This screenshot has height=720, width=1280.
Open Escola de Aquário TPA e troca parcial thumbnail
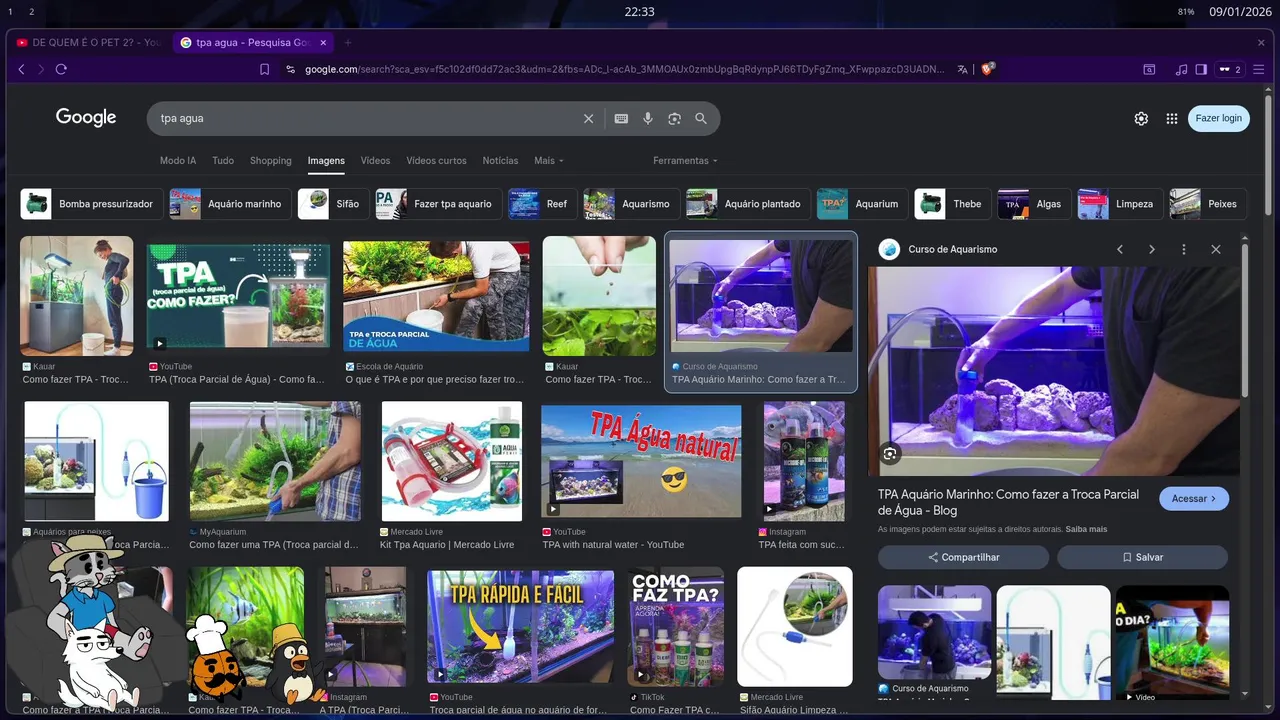click(x=436, y=296)
